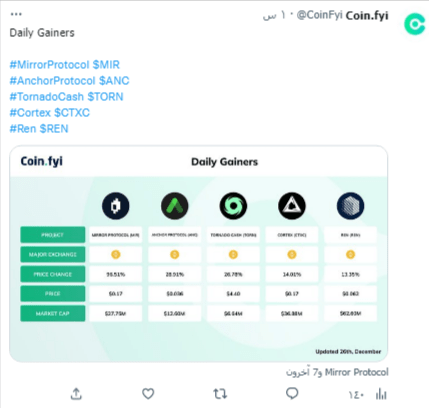
Task: Click the Mirror Protocol coin logo
Action: click(x=116, y=206)
